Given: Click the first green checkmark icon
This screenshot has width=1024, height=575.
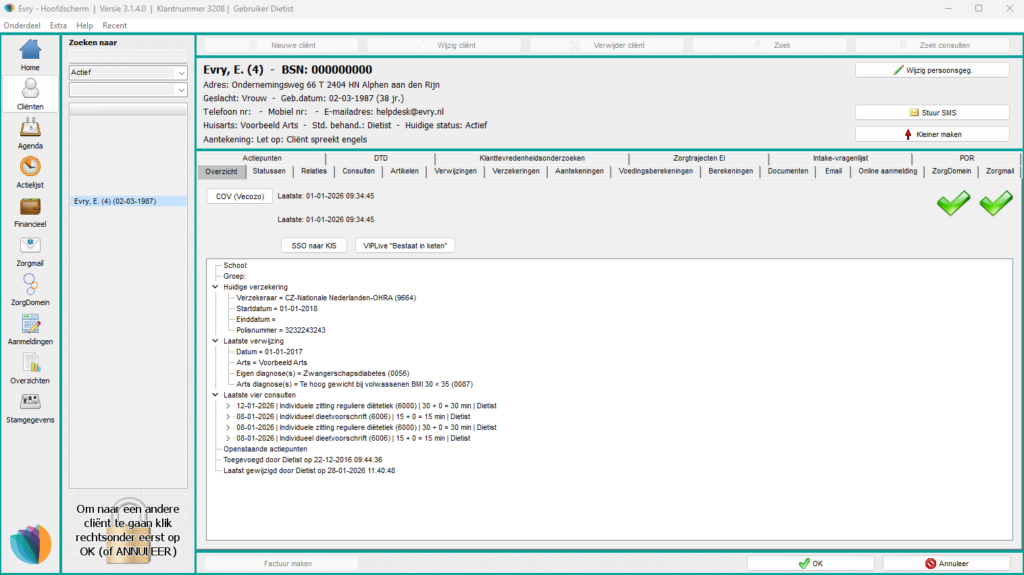Looking at the screenshot, I should click(953, 203).
